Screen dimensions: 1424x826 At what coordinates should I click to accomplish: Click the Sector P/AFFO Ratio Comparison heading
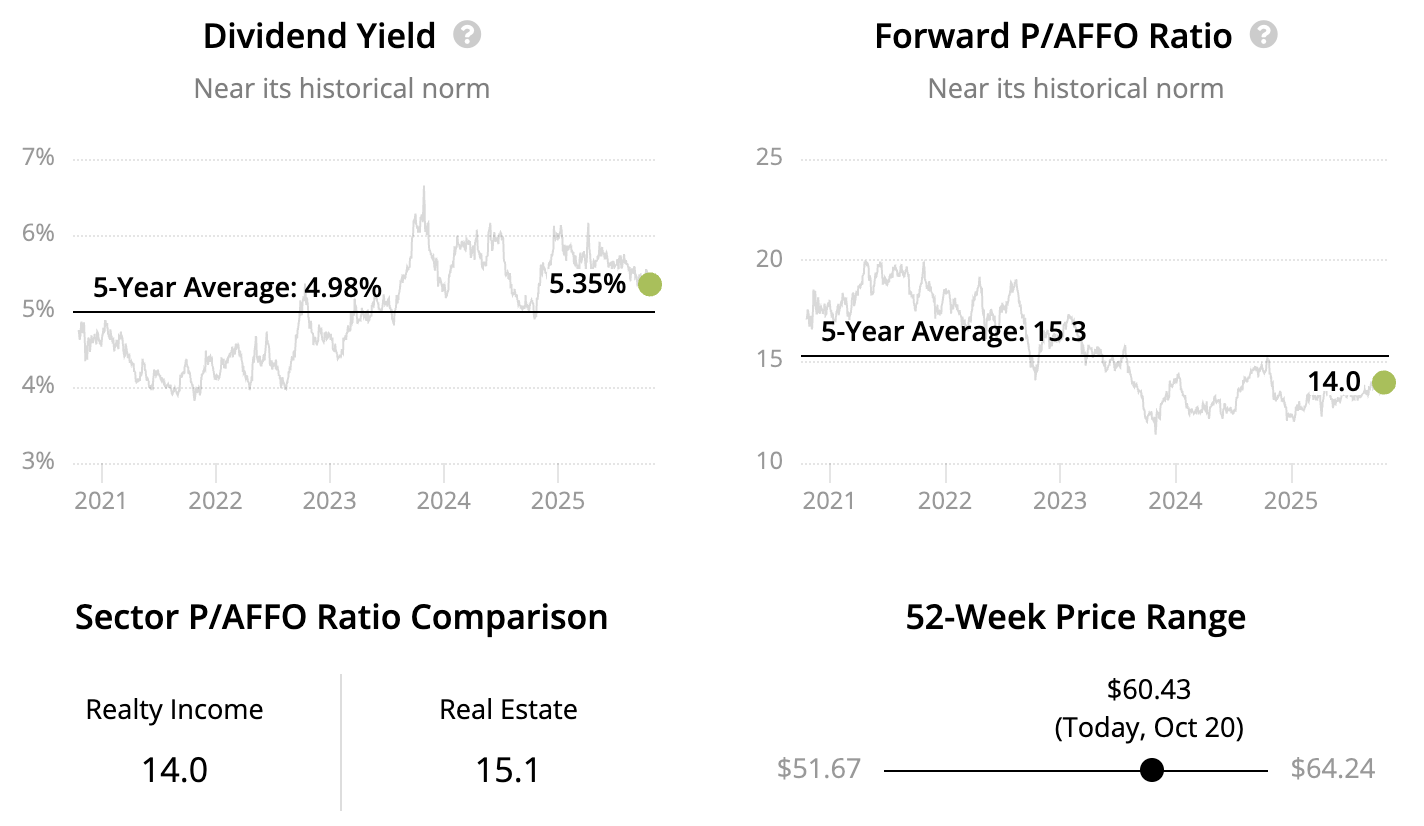point(341,617)
